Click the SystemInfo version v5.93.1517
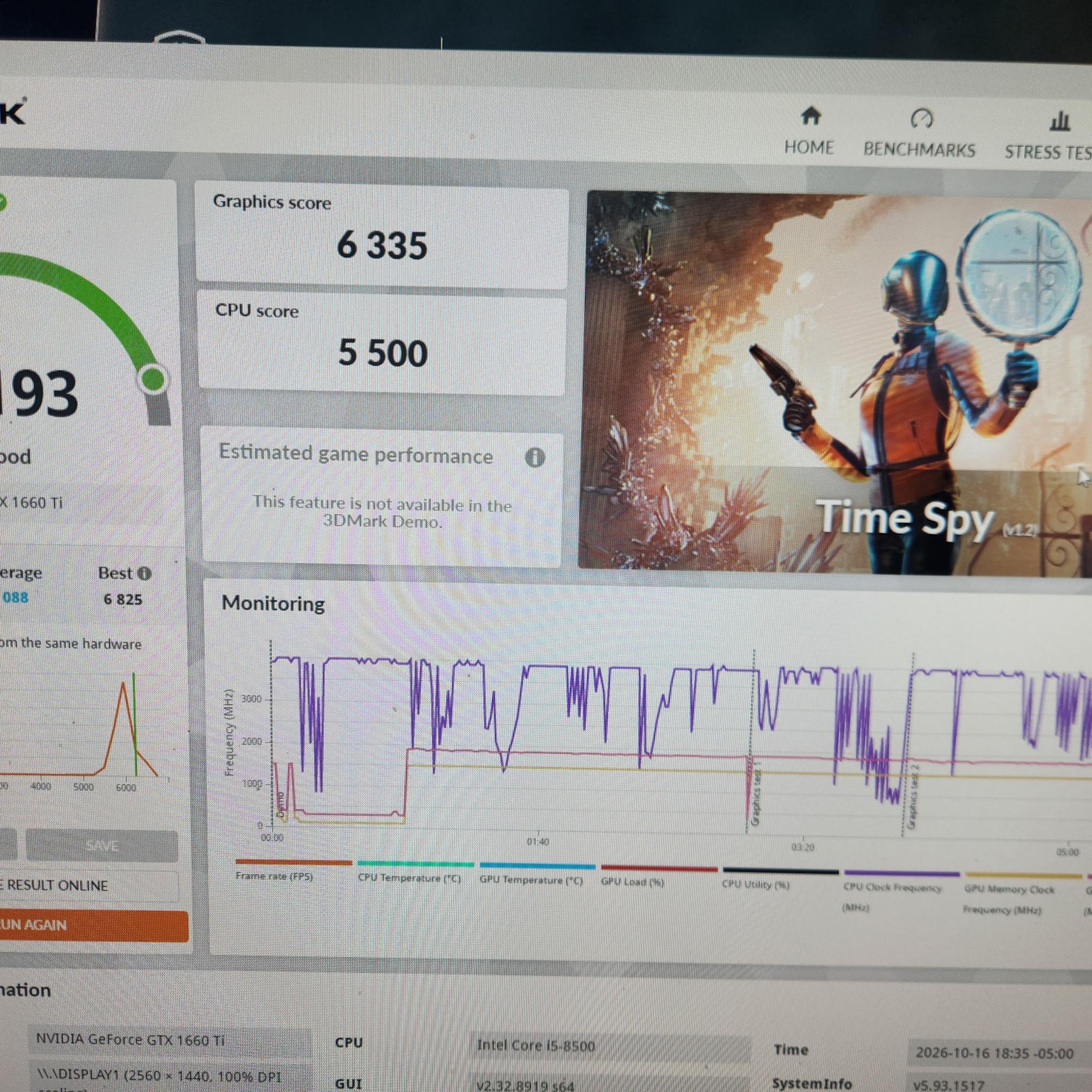The width and height of the screenshot is (1092, 1092). coord(1000,1084)
